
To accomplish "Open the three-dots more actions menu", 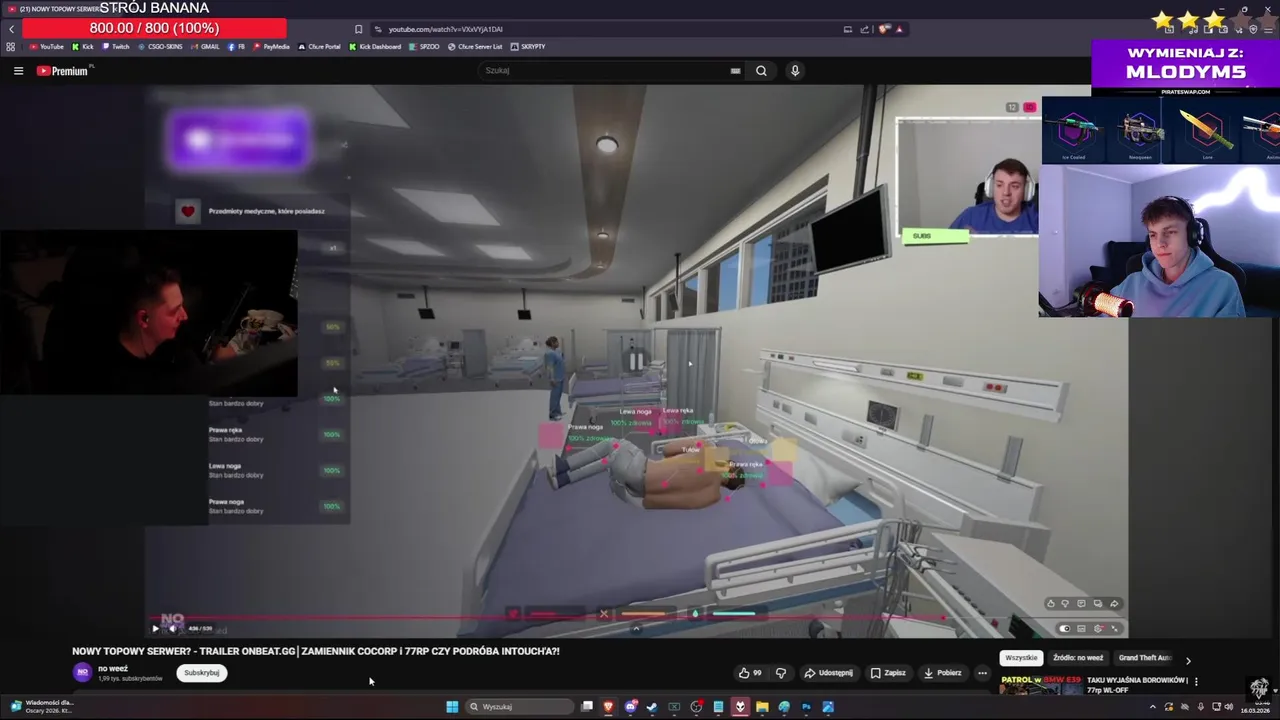I will coord(982,673).
